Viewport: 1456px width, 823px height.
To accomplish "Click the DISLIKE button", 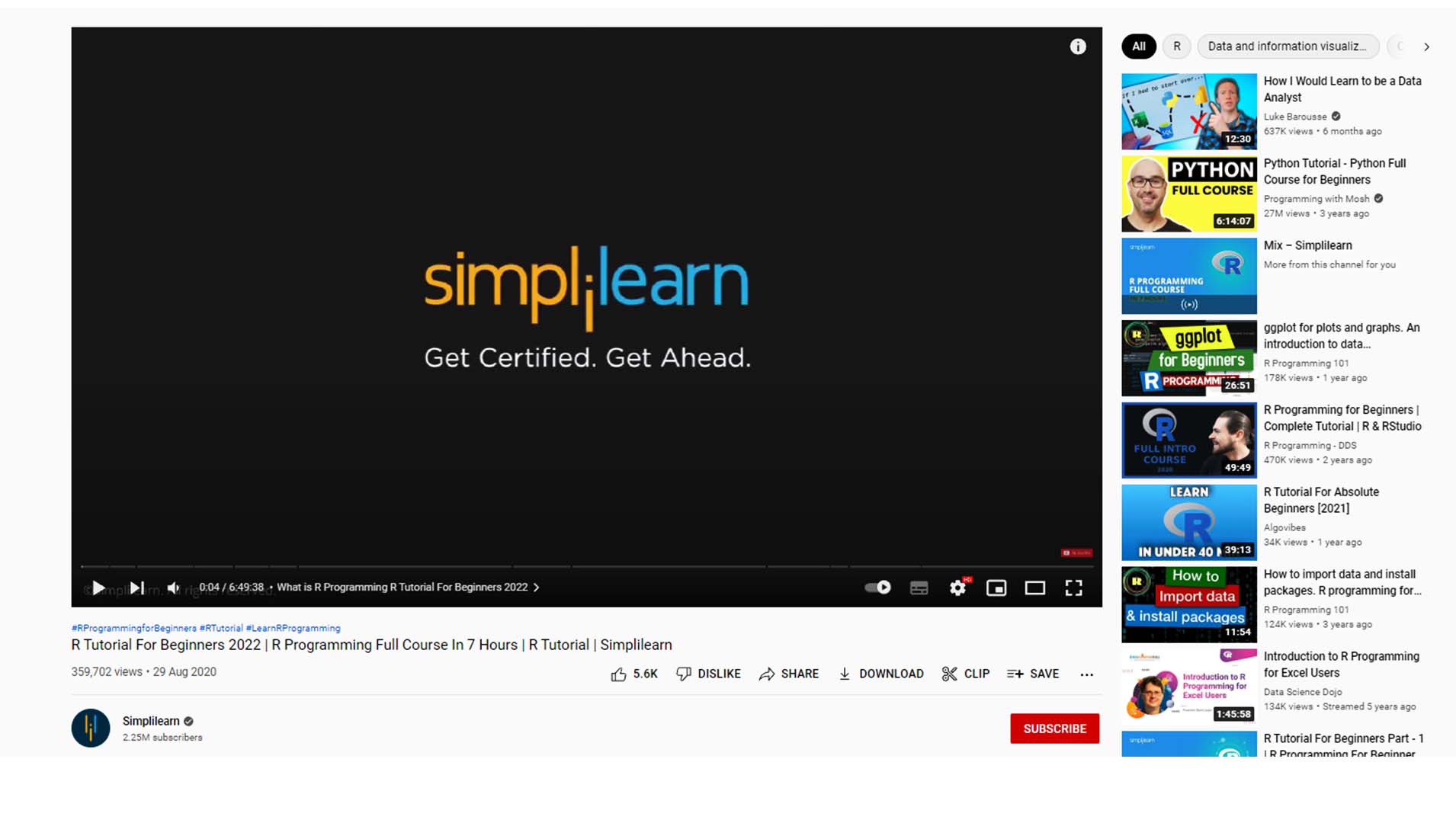I will click(708, 674).
